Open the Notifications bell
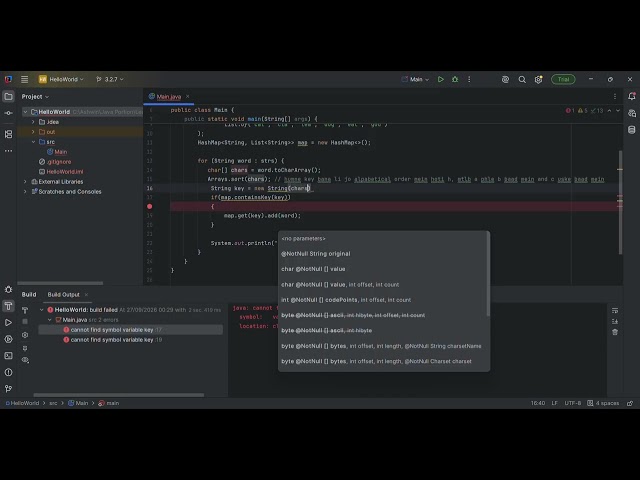 tap(631, 96)
